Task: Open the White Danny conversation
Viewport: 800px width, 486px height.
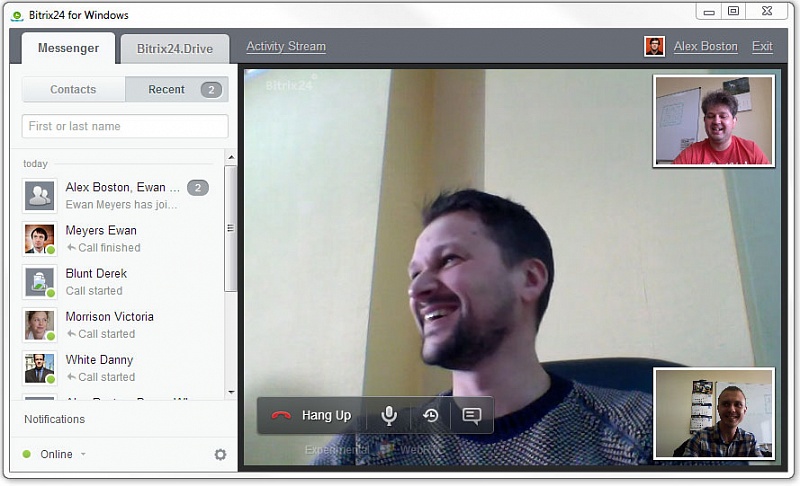Action: point(117,368)
